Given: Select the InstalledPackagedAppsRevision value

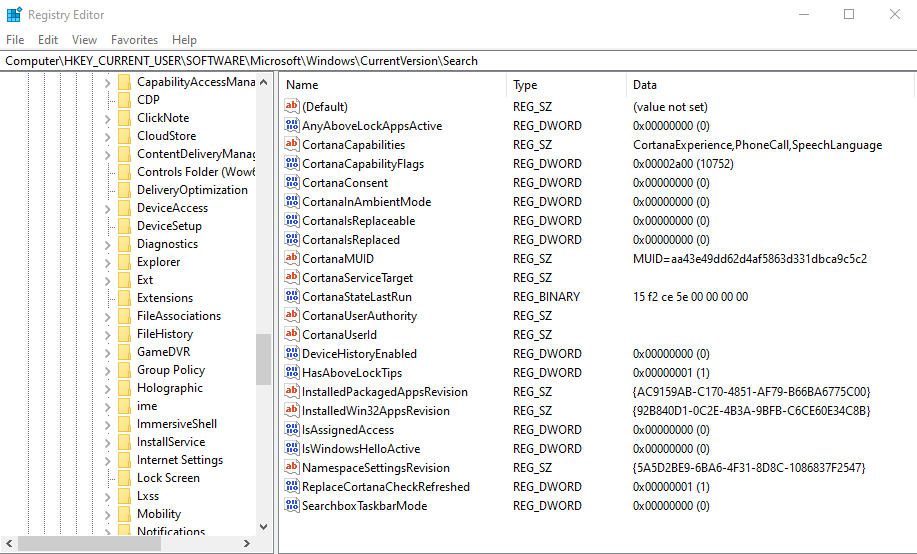Looking at the screenshot, I should pyautogui.click(x=385, y=391).
